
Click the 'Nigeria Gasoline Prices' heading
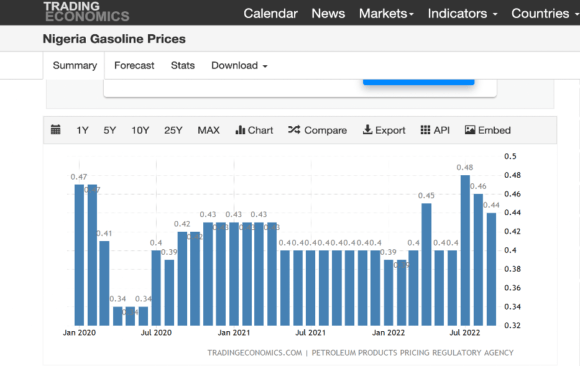114,39
